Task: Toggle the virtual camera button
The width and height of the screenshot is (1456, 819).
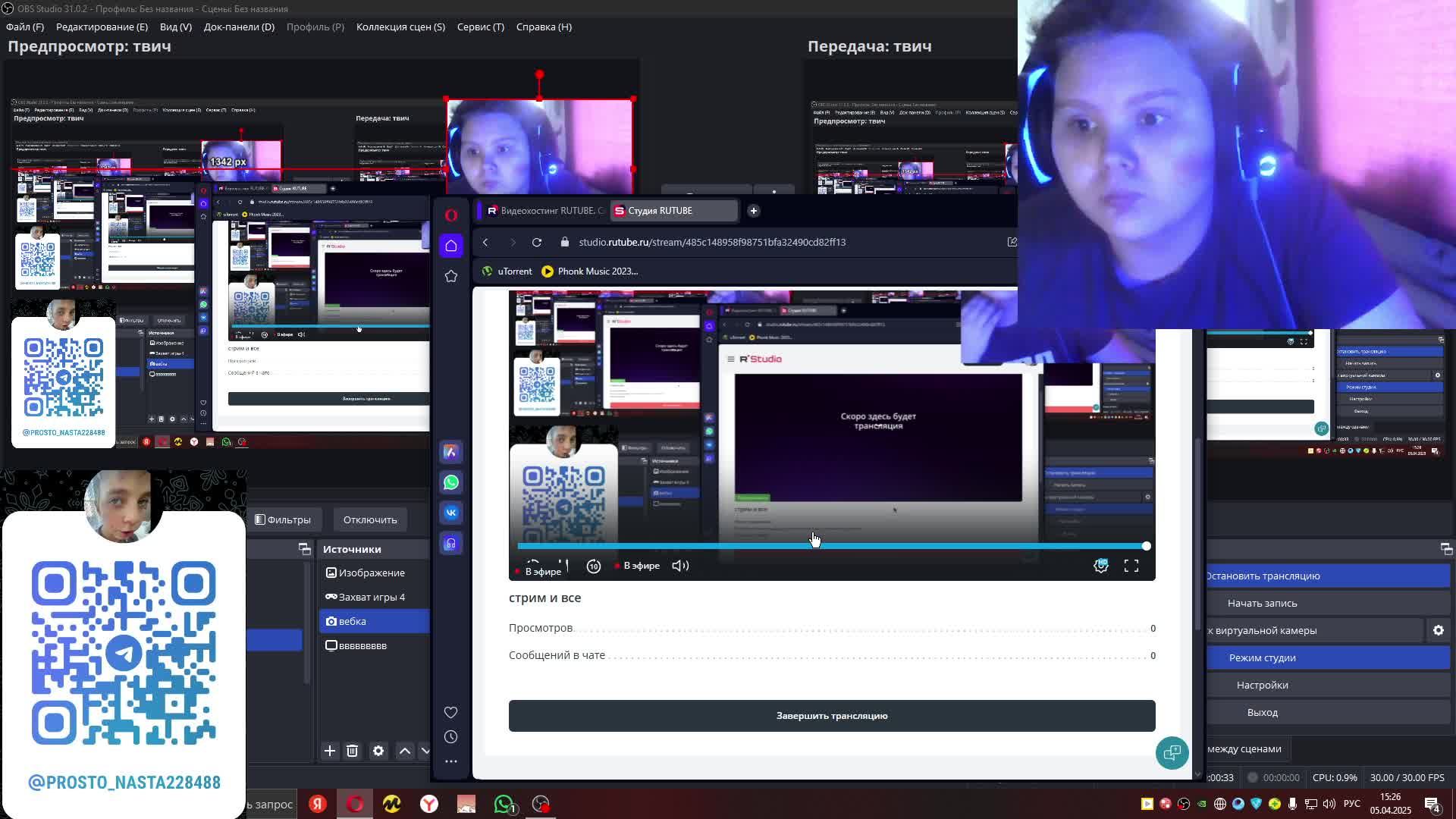Action: (x=1314, y=630)
